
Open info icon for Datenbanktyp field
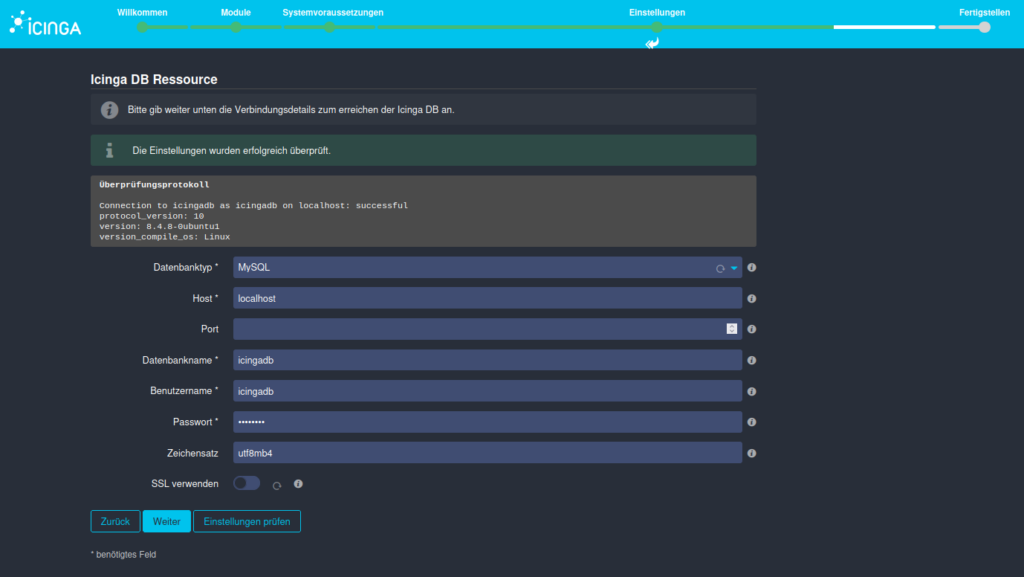[752, 268]
